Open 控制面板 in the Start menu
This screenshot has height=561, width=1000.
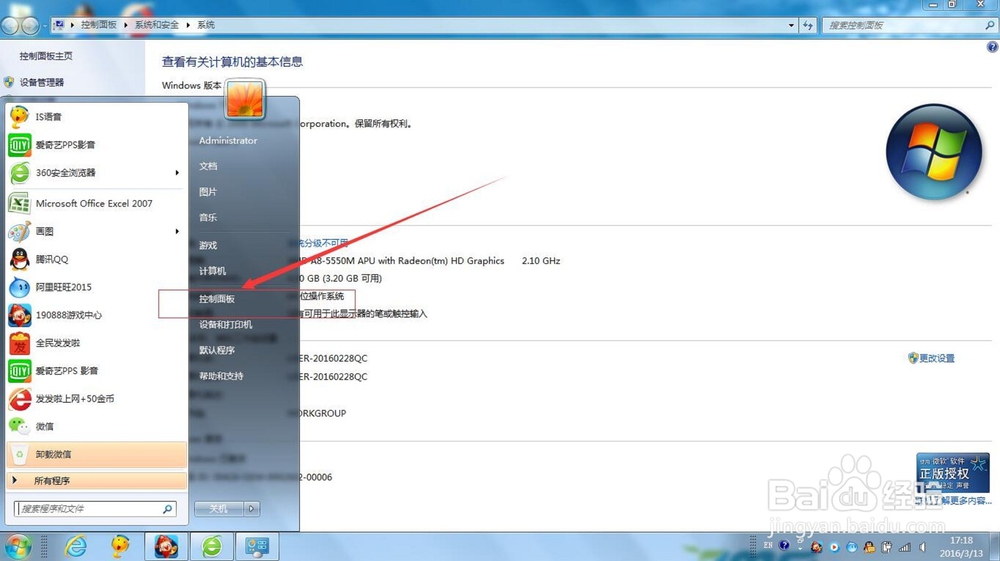point(217,299)
